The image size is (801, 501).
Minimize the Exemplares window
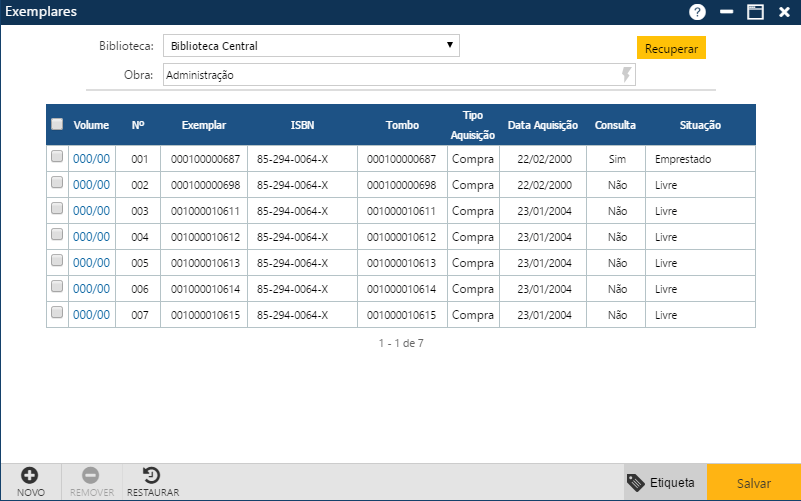click(x=727, y=12)
